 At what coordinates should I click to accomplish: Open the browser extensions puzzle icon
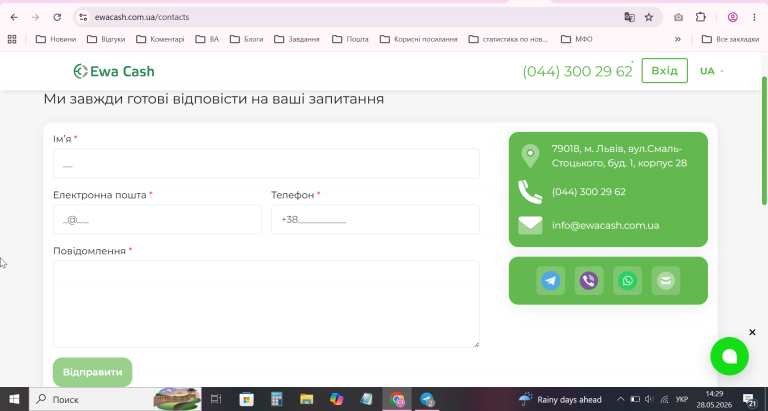coord(701,17)
